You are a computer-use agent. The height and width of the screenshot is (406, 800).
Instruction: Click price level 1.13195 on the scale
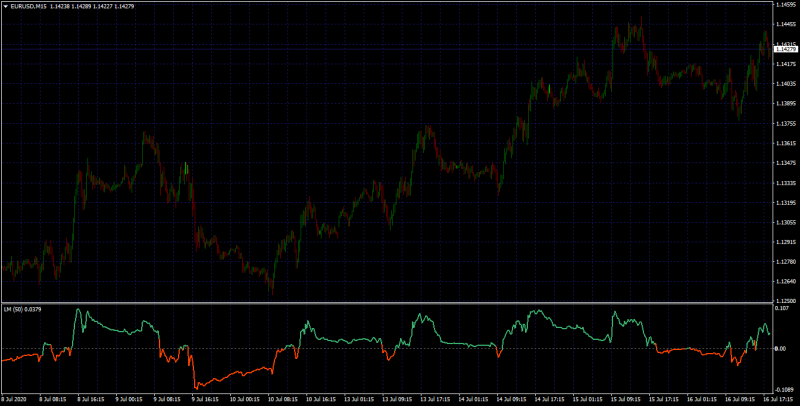pos(786,203)
